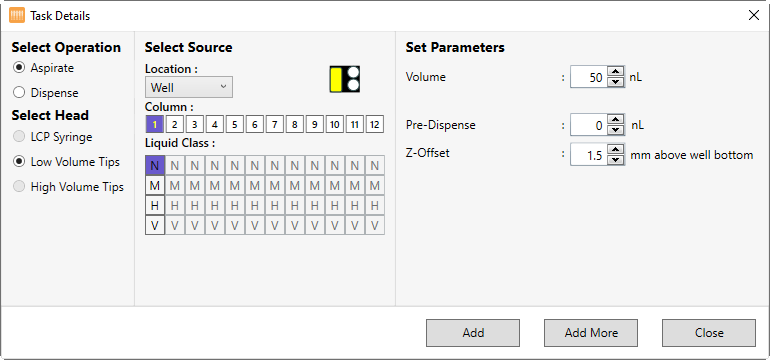The height and width of the screenshot is (360, 770).
Task: Select column 12
Action: pyautogui.click(x=375, y=125)
